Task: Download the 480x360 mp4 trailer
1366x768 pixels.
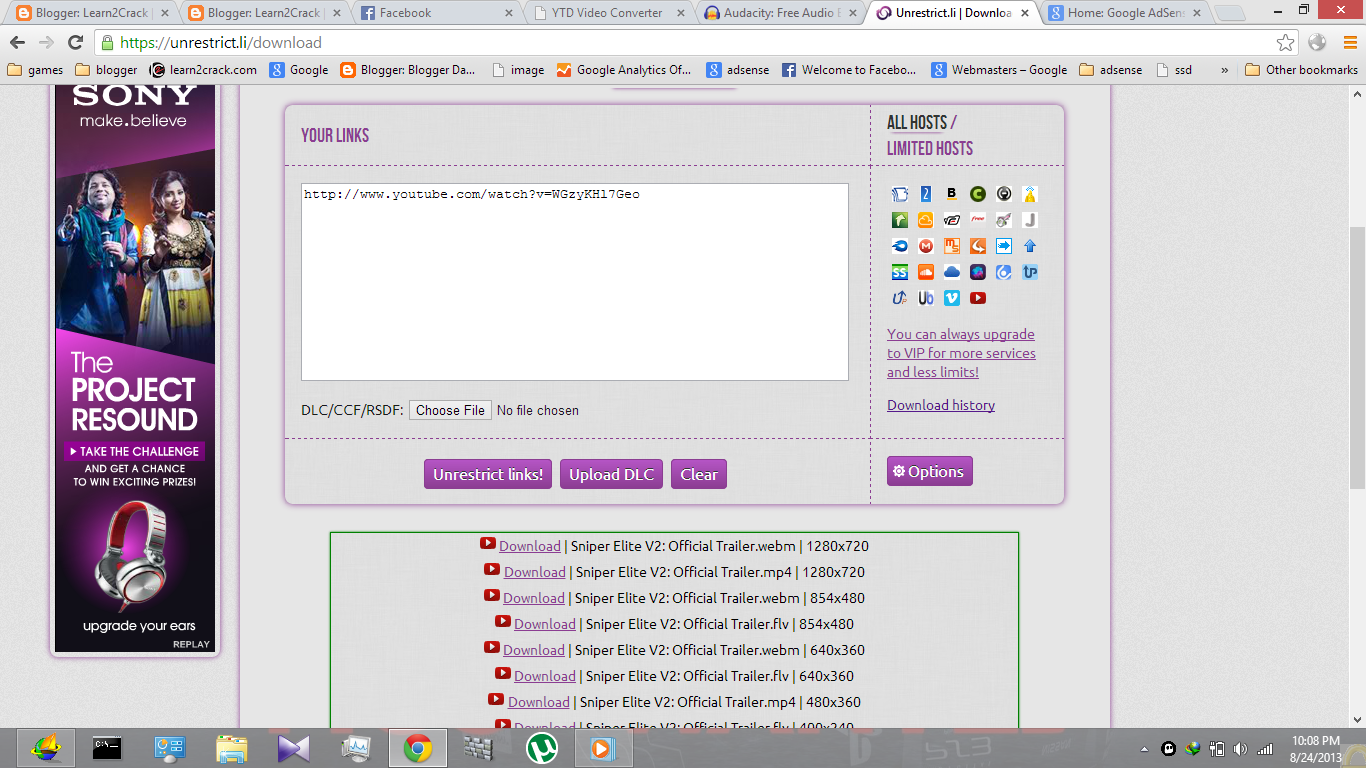Action: click(539, 702)
